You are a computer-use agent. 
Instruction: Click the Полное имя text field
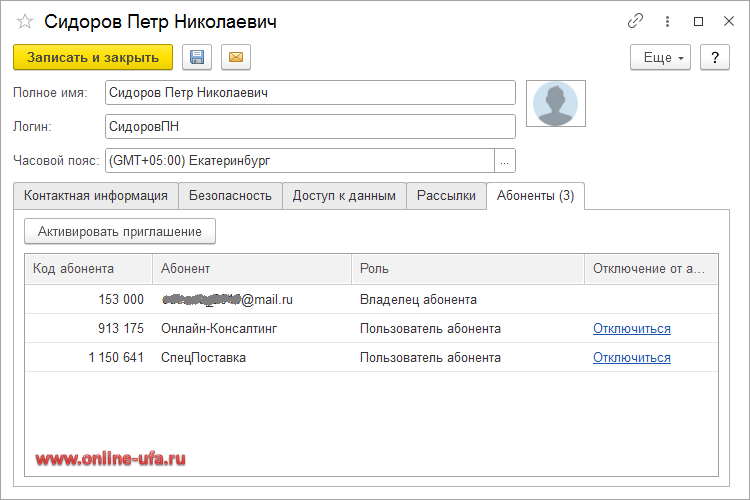[x=310, y=93]
